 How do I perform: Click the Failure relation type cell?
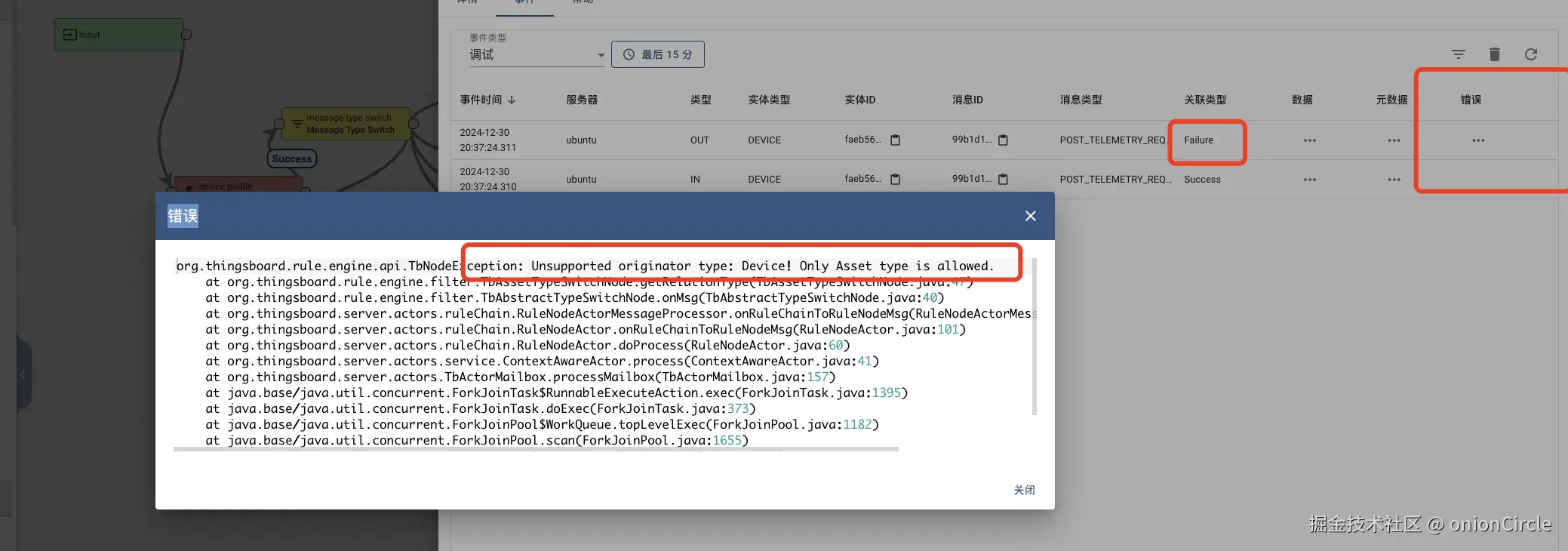coord(1198,140)
